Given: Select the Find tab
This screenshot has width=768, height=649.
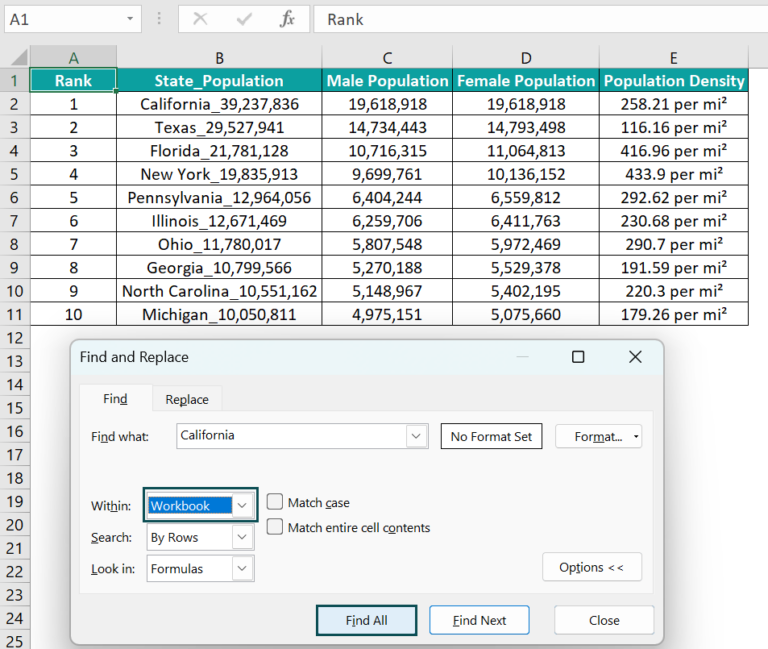Looking at the screenshot, I should 115,399.
